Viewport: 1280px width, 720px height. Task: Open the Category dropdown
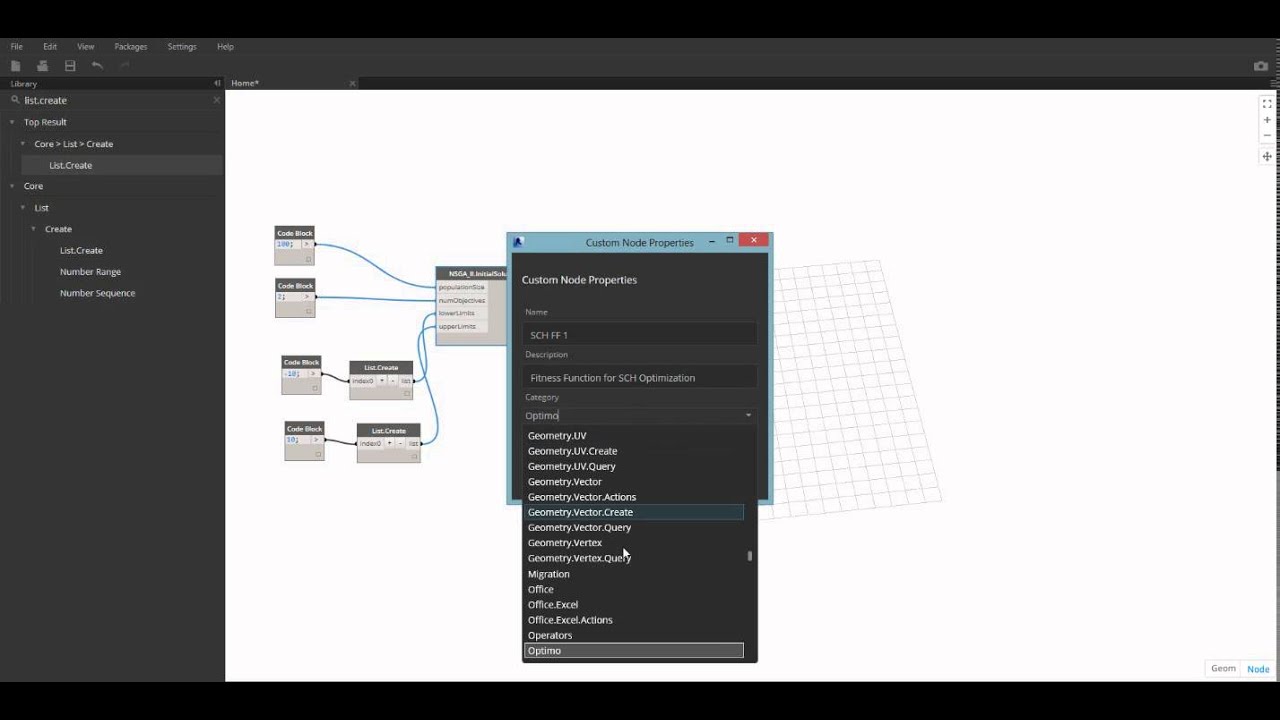coord(747,415)
